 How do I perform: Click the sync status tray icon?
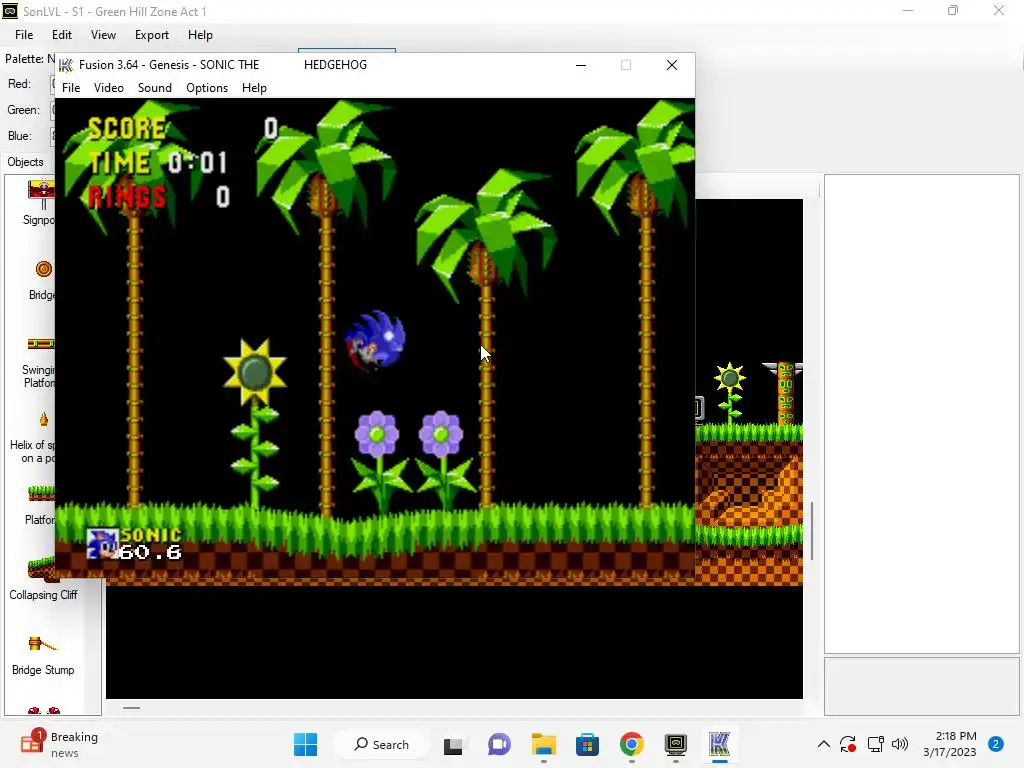(x=848, y=744)
